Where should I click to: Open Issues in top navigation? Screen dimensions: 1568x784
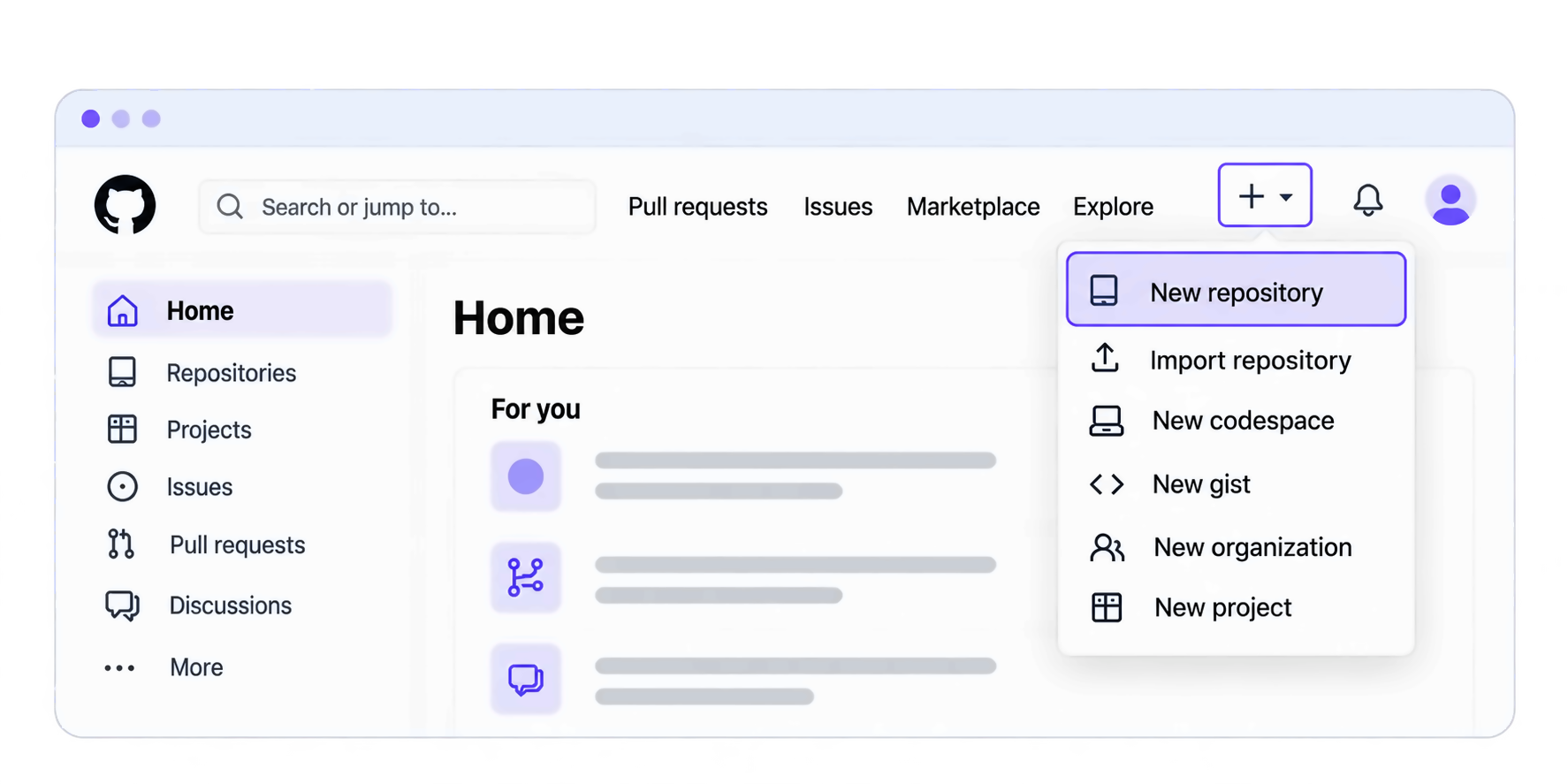pos(838,207)
